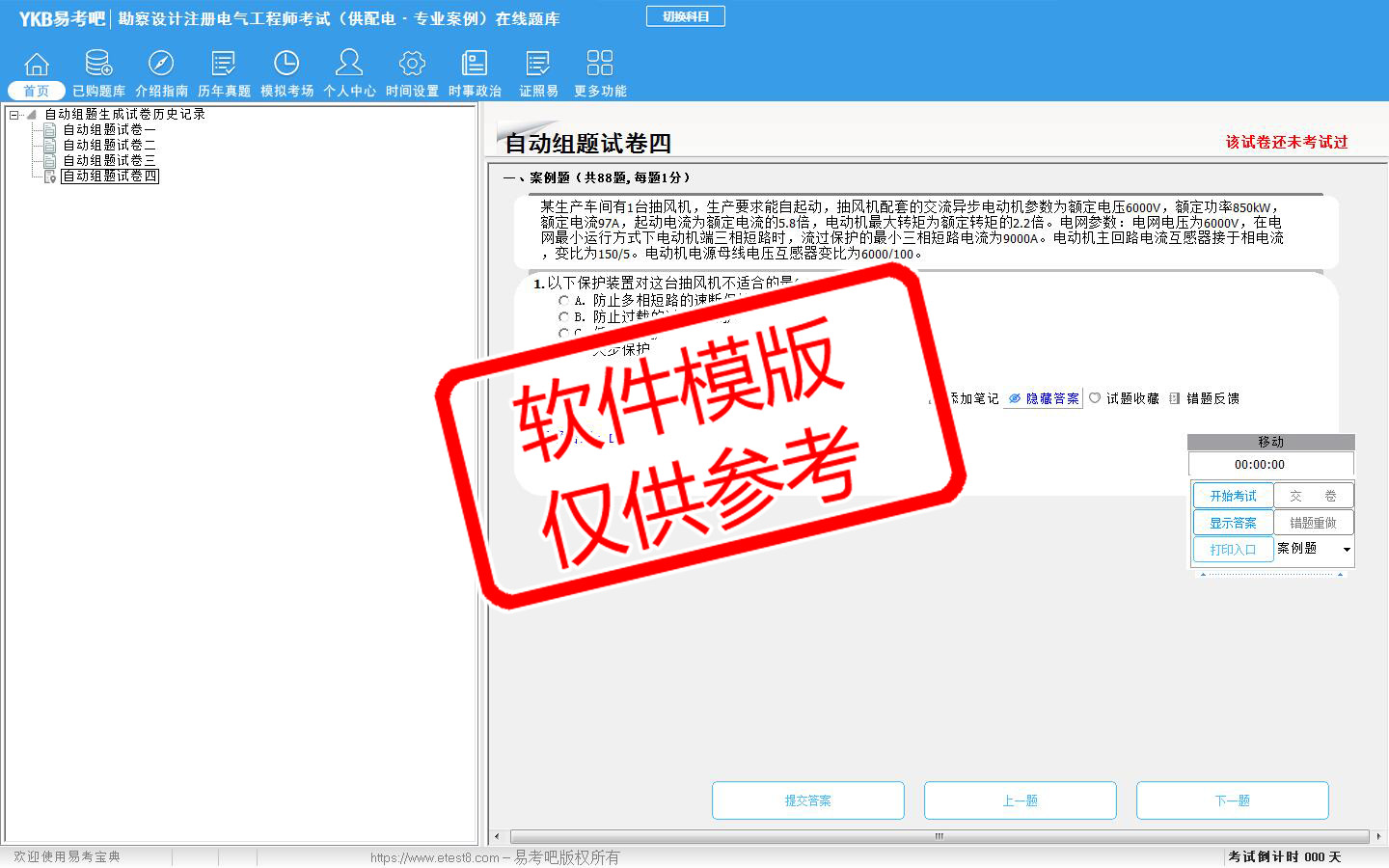Select 自动组题试卷二 in the history tree
1389x868 pixels.
coord(108,145)
